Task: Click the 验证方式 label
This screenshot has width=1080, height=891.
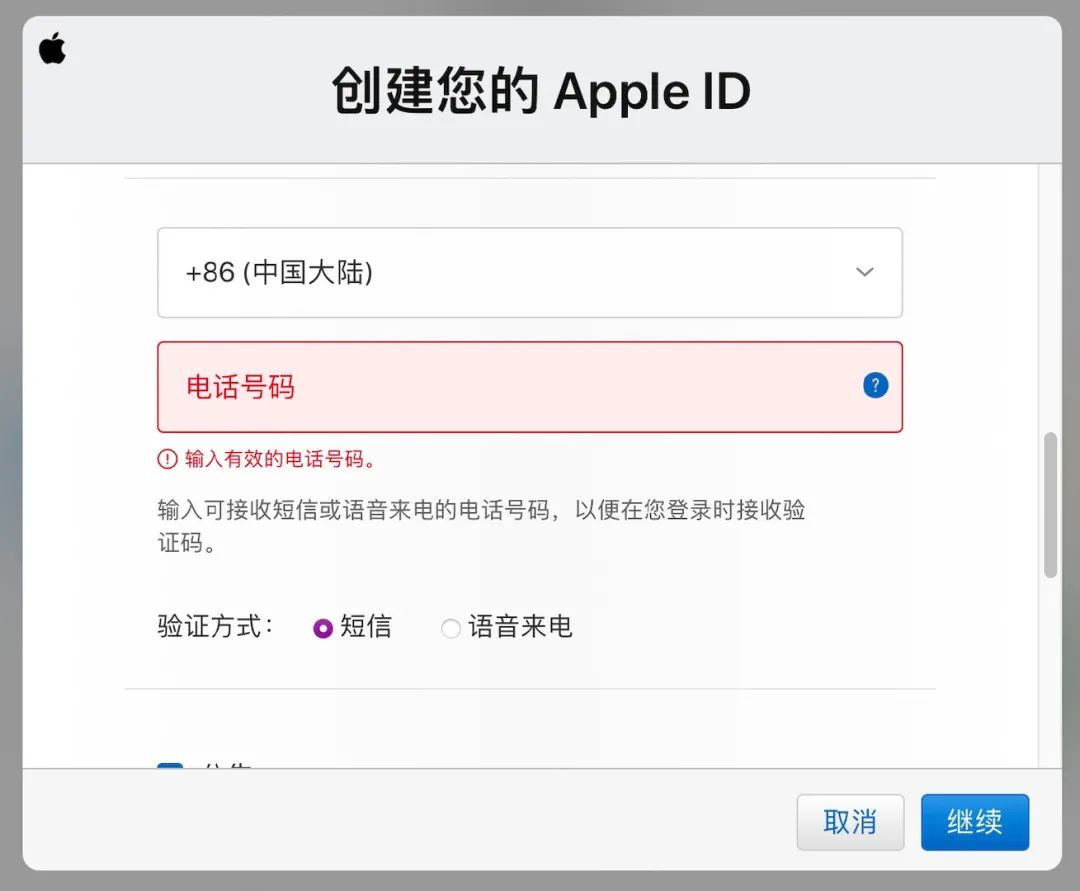Action: click(x=216, y=627)
